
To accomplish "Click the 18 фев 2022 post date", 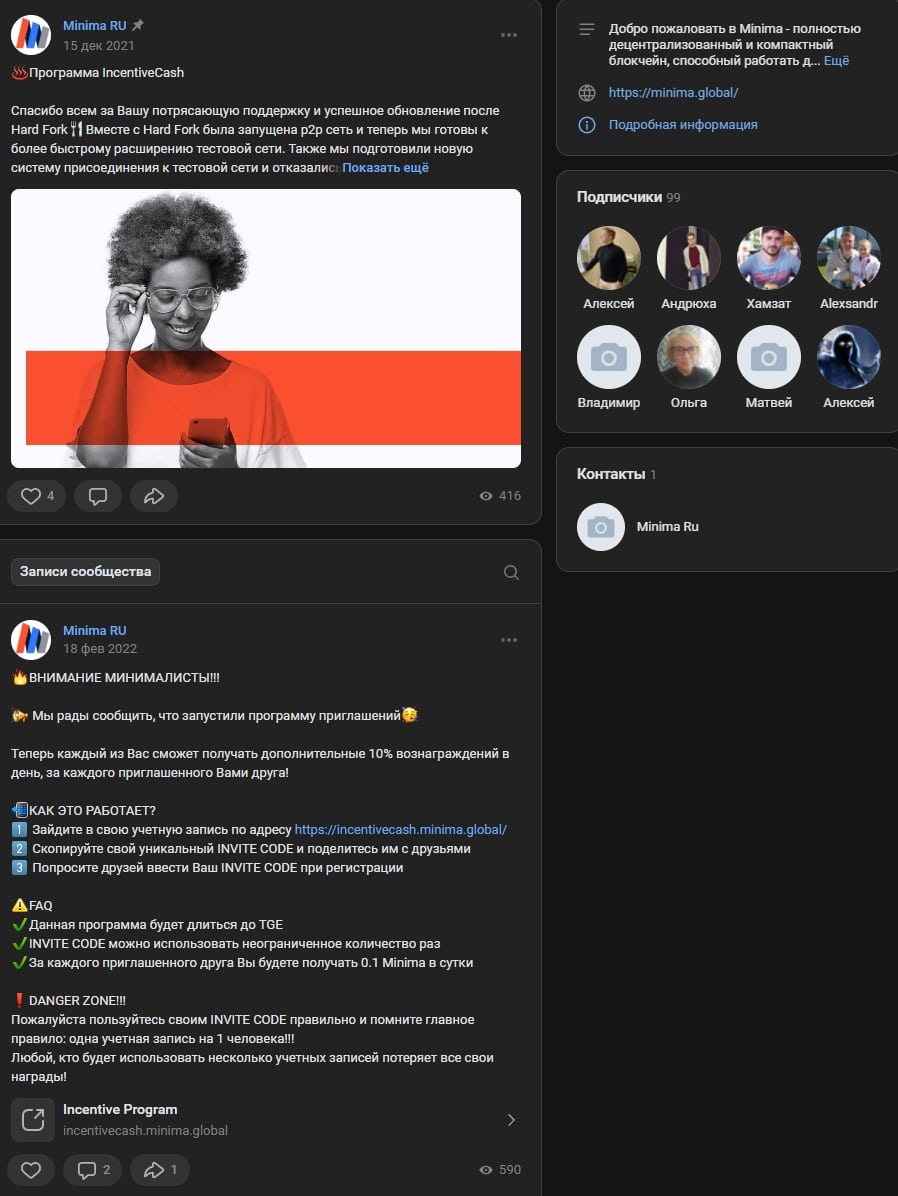I will (100, 649).
